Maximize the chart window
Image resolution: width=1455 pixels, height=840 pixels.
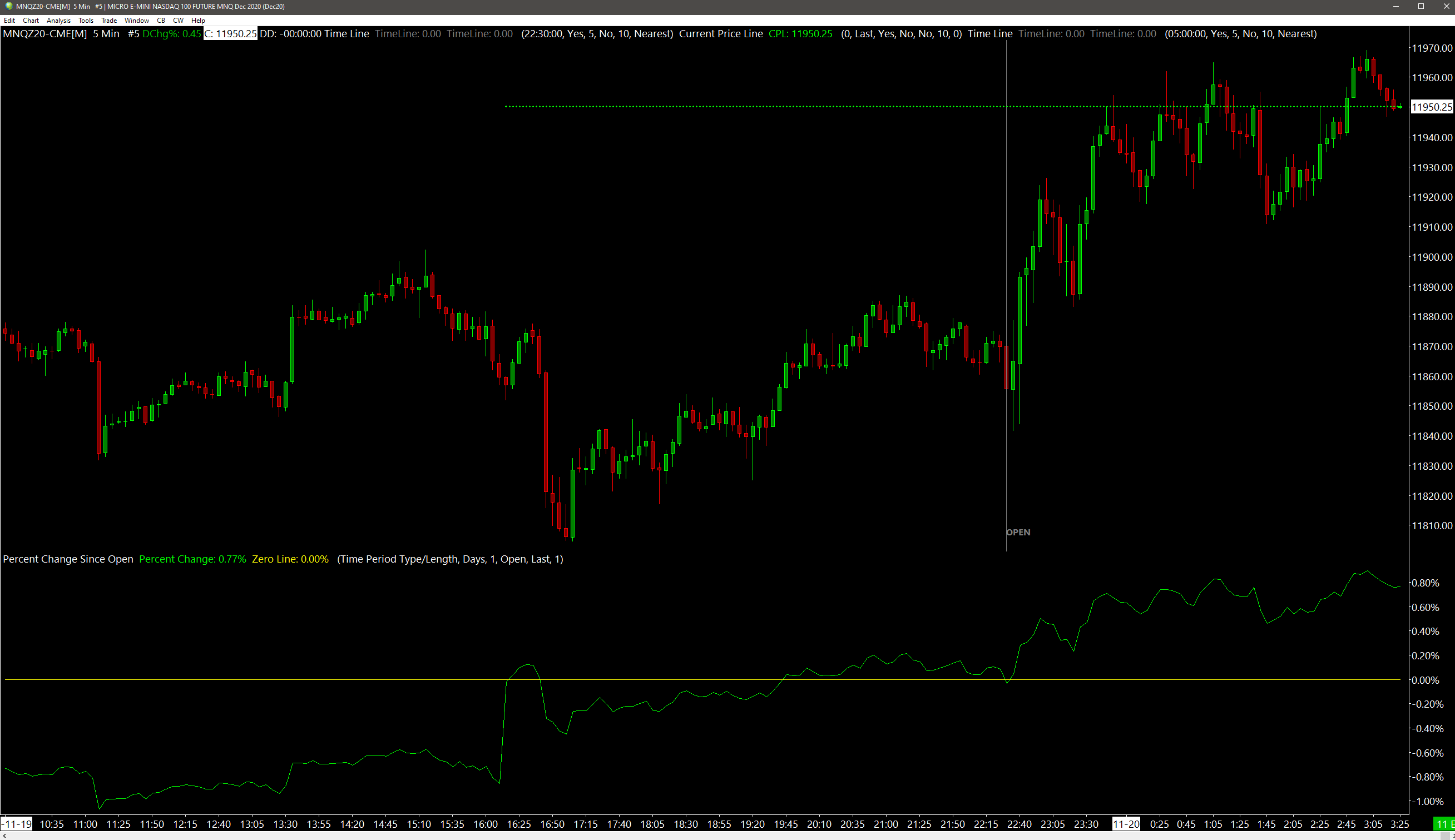1421,6
